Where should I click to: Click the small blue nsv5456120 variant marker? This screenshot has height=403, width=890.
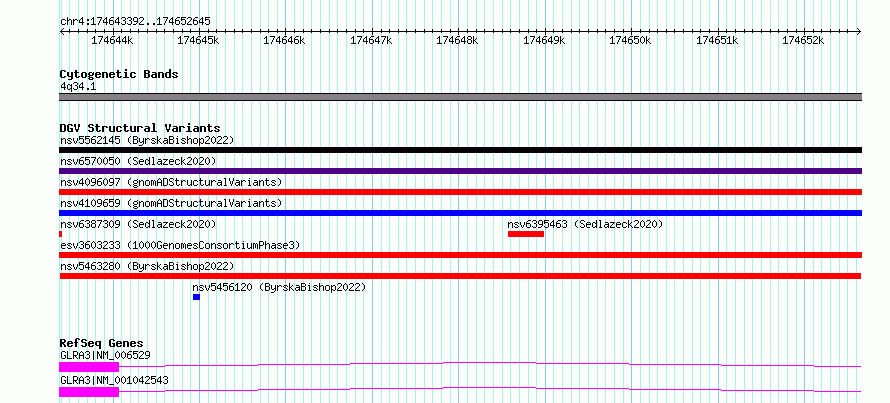pyautogui.click(x=196, y=297)
